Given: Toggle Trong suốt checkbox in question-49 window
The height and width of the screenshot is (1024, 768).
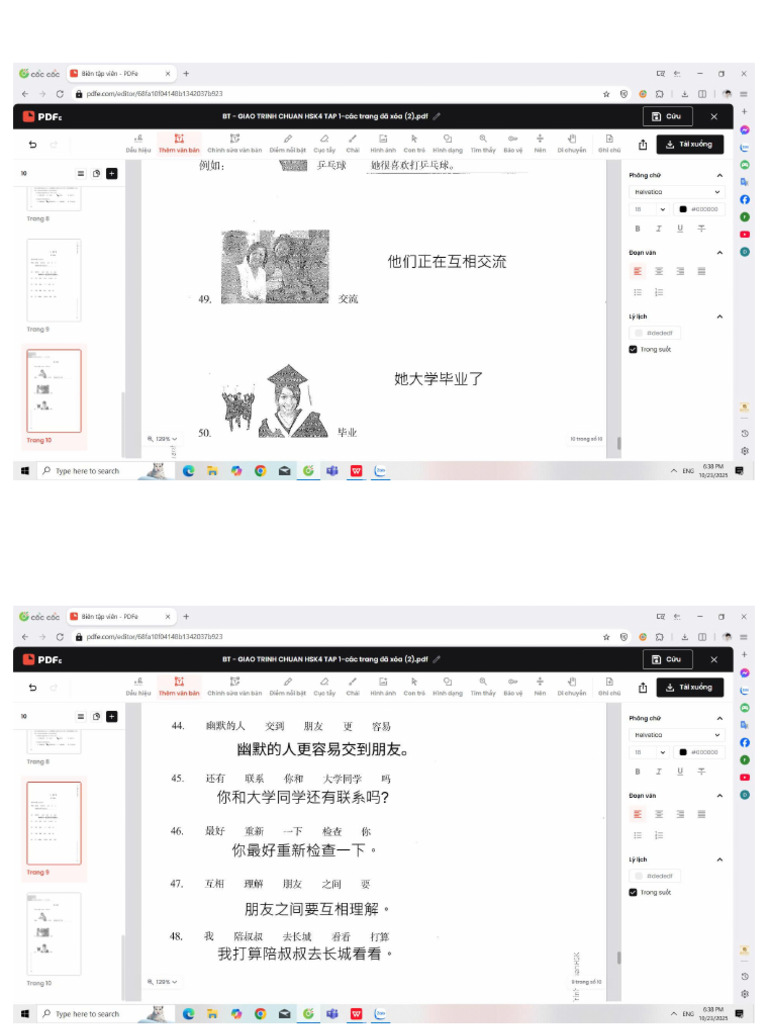Looking at the screenshot, I should click(x=633, y=349).
